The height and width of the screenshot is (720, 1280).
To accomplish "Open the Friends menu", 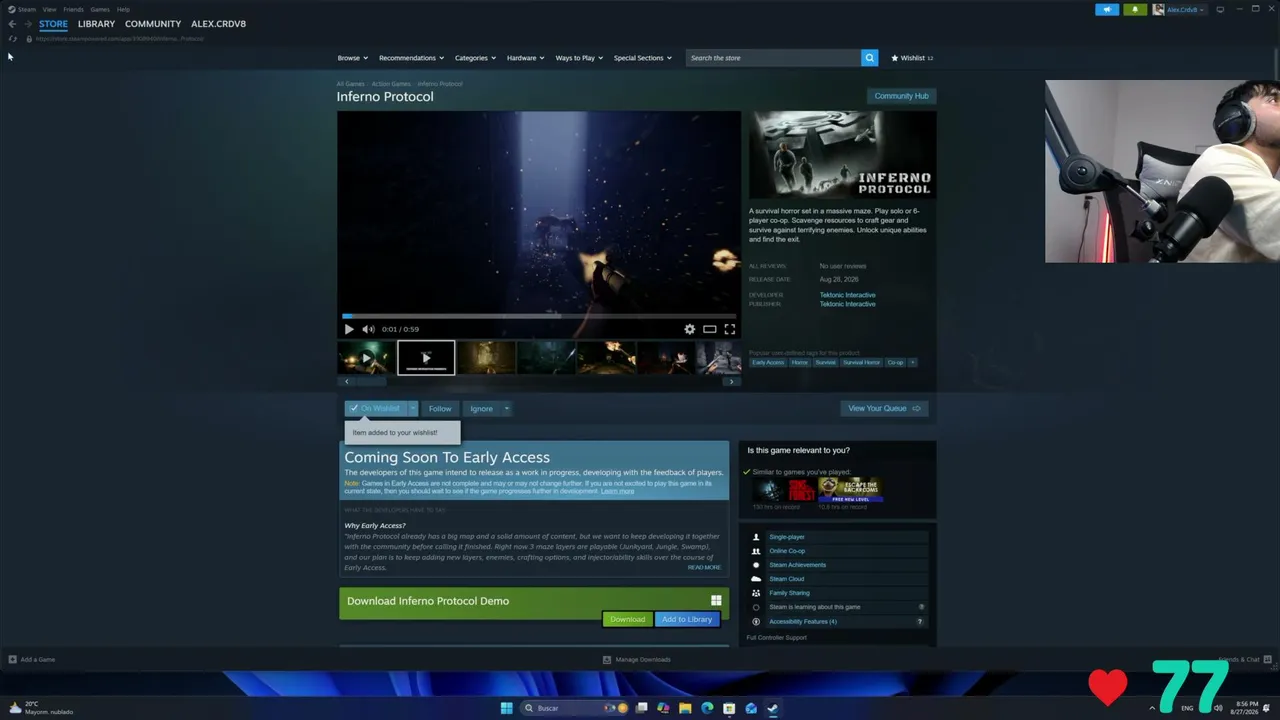I will pos(73,9).
